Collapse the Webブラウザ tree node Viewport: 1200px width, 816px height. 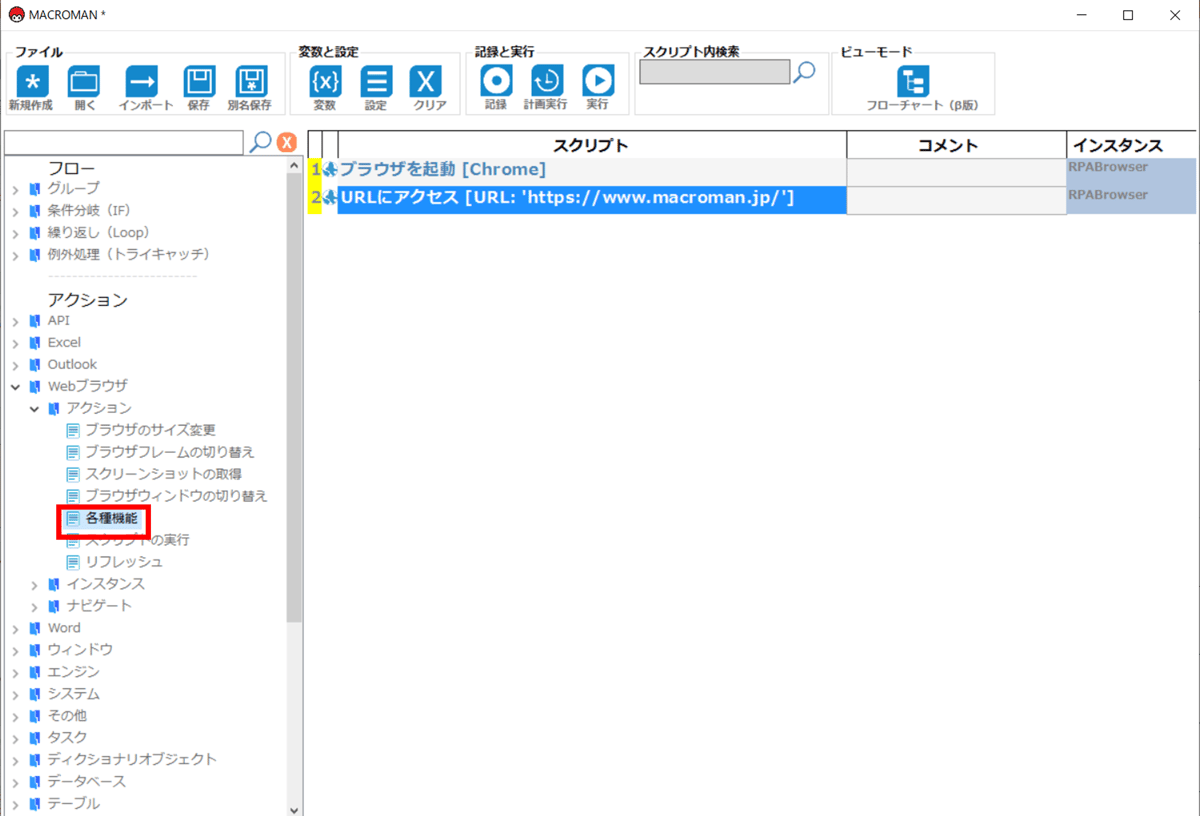tap(16, 386)
